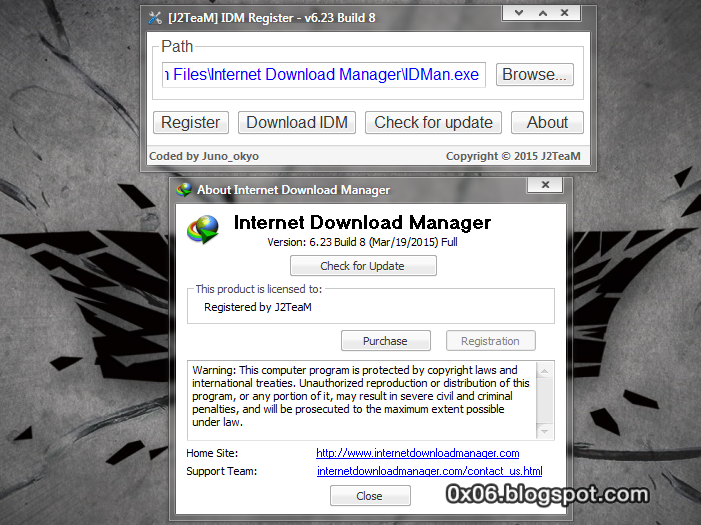Click Check for Update in About dialog
Viewport: 701px width, 525px height.
pyautogui.click(x=363, y=266)
